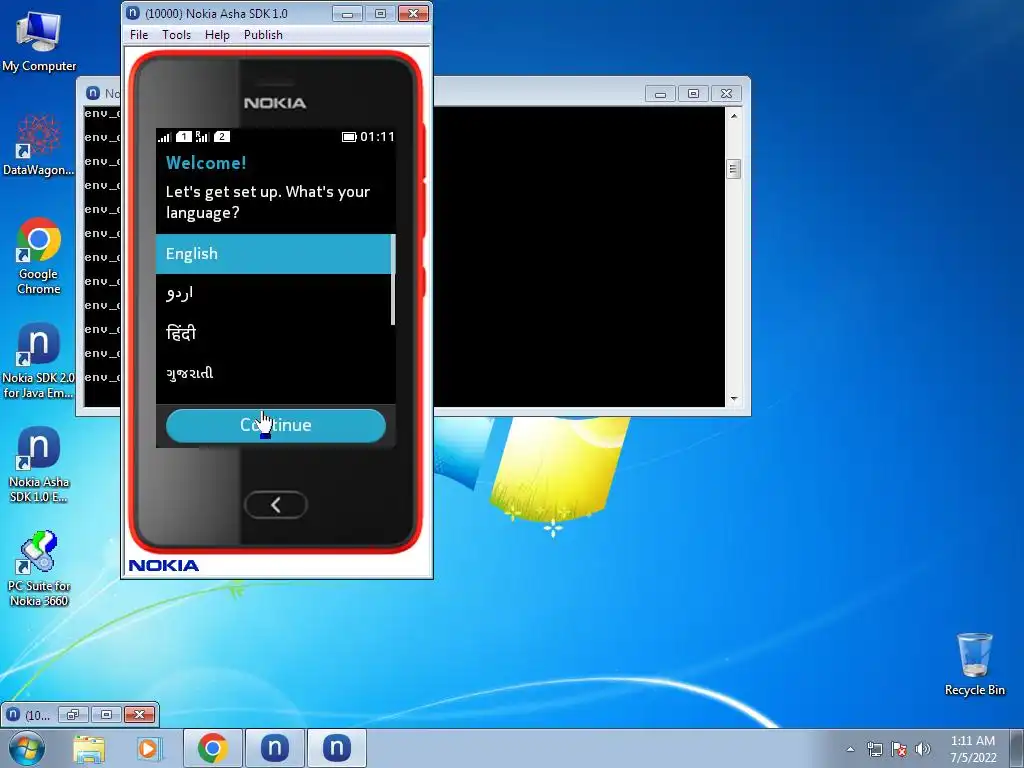Viewport: 1024px width, 768px height.
Task: Select the Gujarati language option
Action: click(x=274, y=373)
